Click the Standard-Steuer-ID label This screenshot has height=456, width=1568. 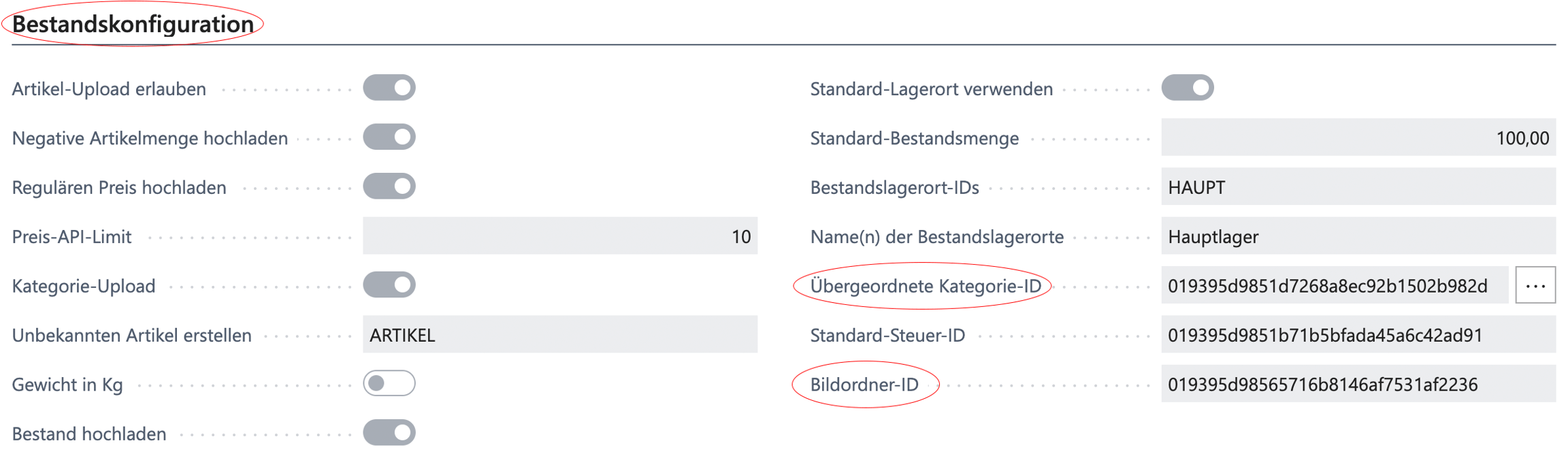coord(887,335)
